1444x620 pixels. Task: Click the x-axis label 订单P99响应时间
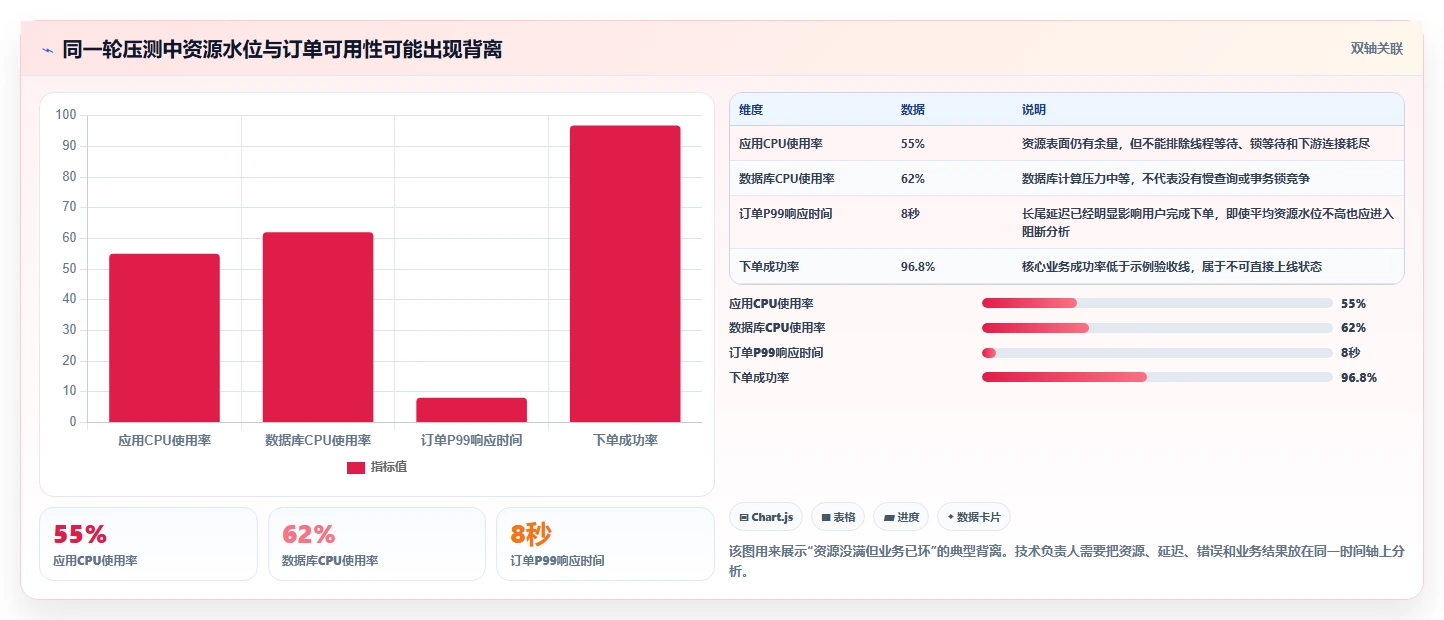click(471, 440)
